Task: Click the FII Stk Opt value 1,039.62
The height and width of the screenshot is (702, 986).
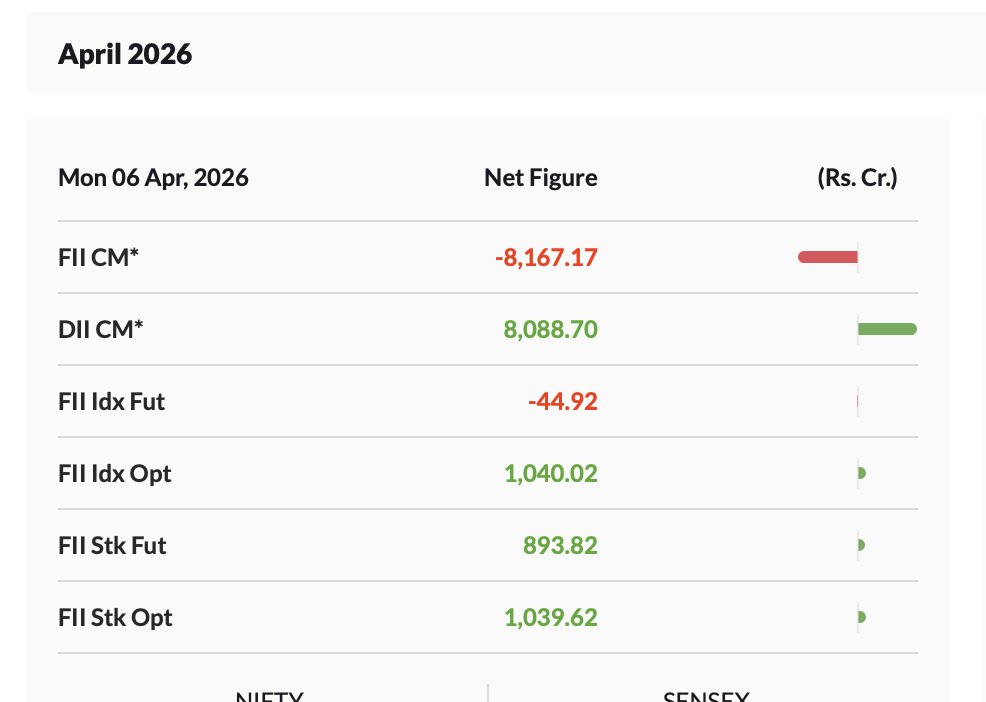Action: click(x=550, y=618)
